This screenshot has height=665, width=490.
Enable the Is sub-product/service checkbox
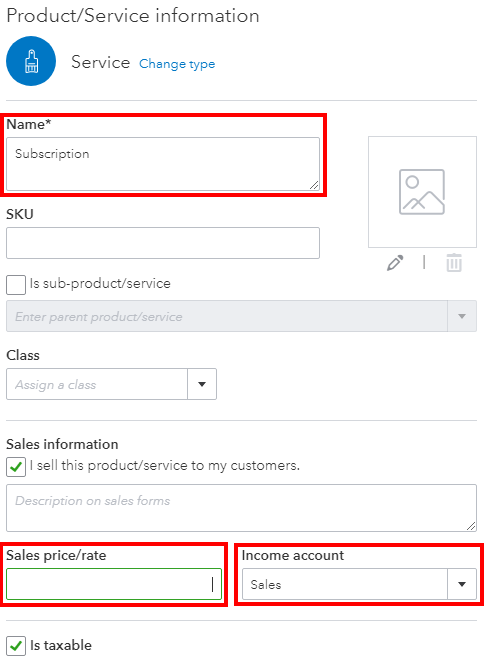click(16, 285)
